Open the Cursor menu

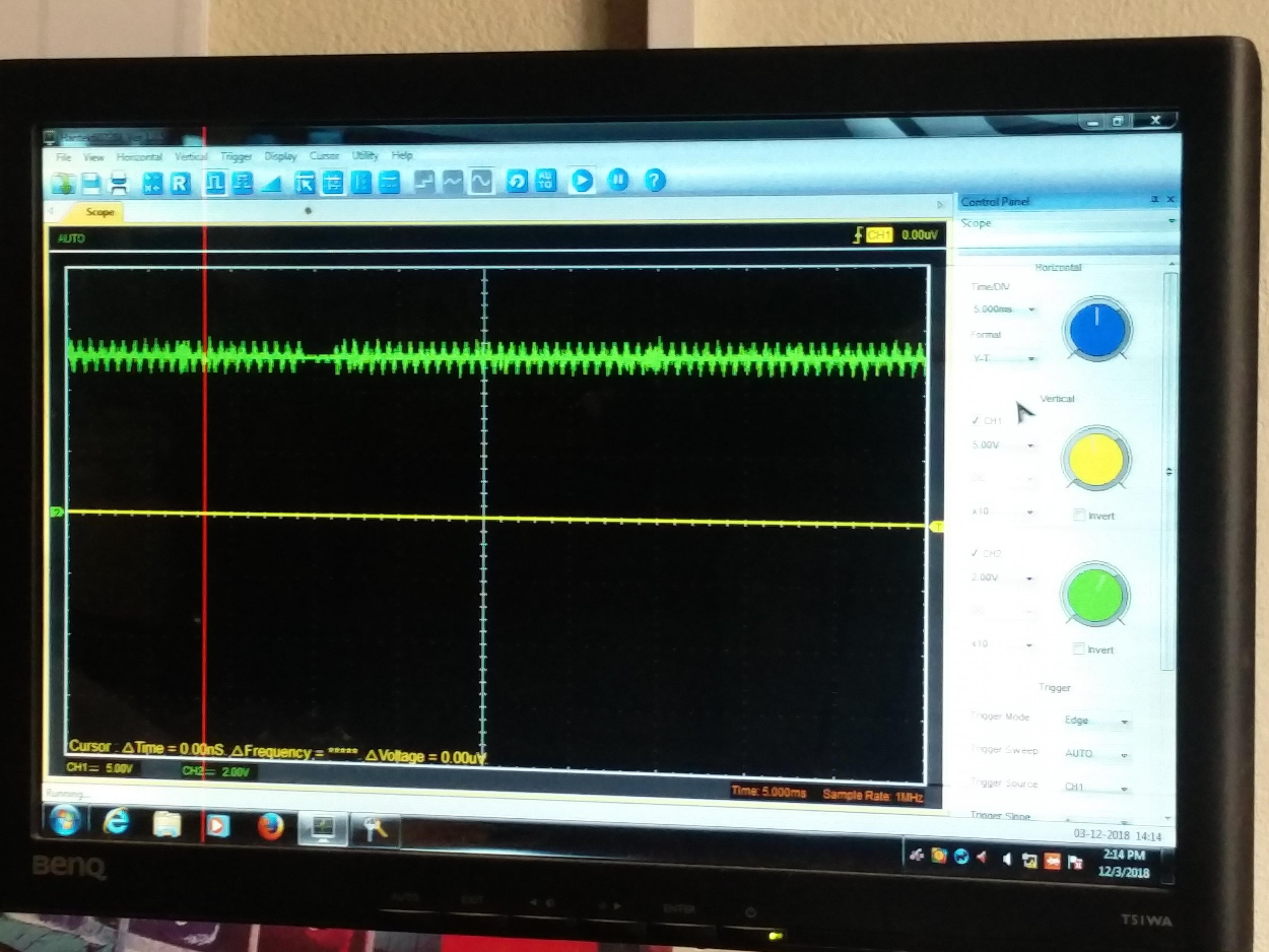coord(324,155)
